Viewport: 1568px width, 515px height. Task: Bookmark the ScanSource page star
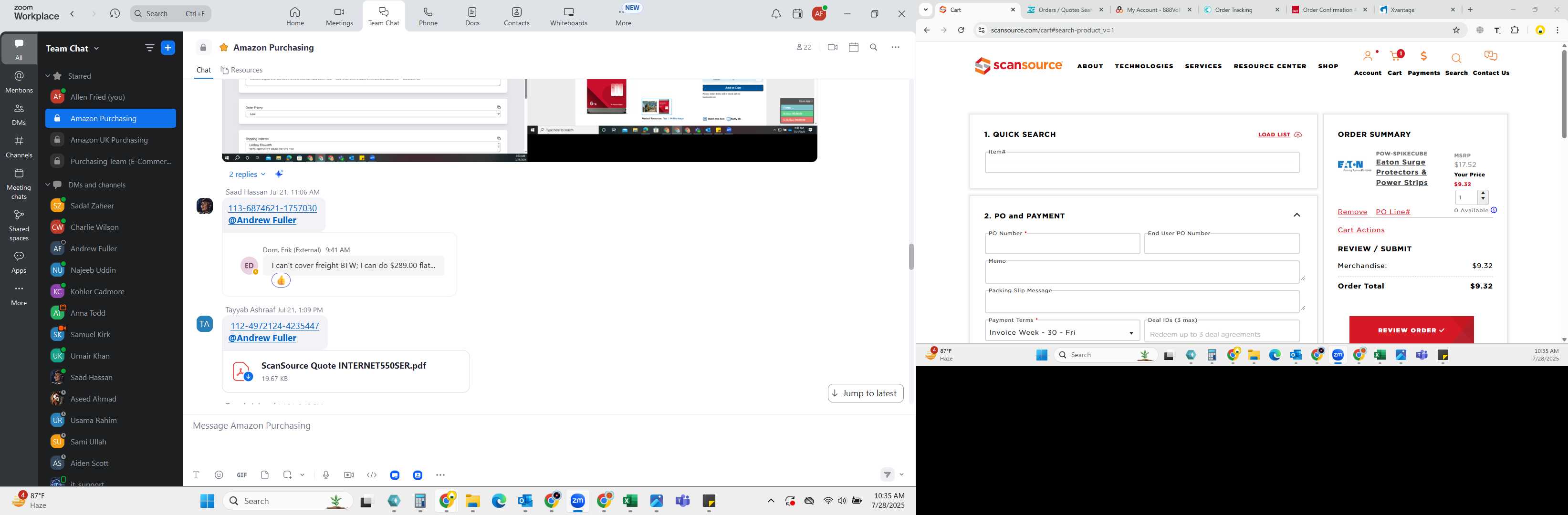point(1456,31)
